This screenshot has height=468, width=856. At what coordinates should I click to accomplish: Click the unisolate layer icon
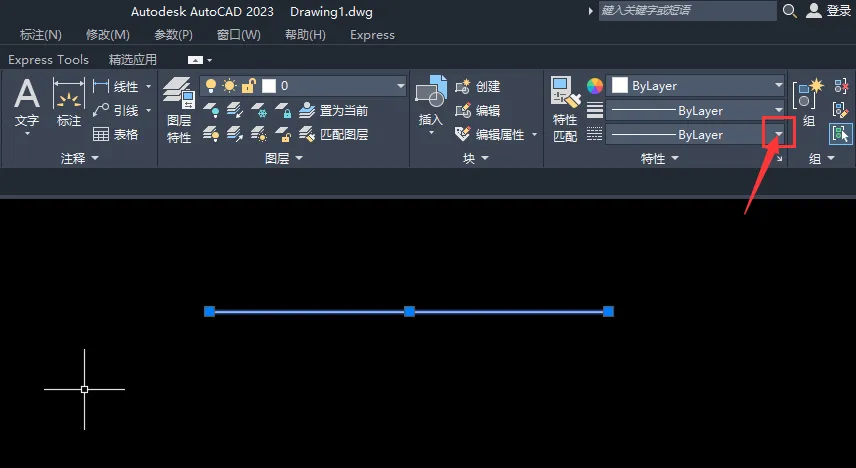[x=235, y=134]
